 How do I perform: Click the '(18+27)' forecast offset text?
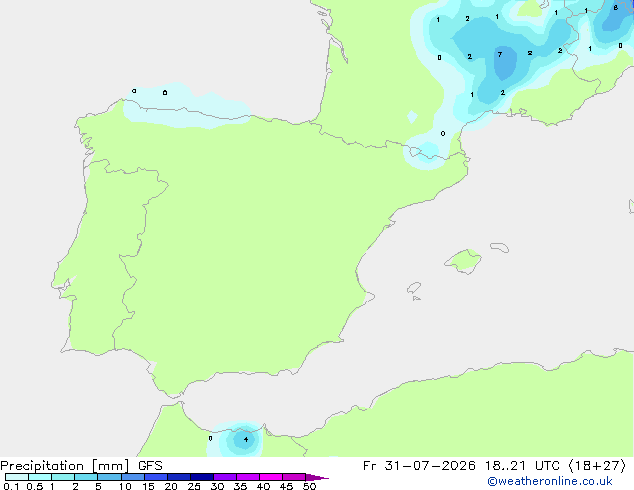click(597, 466)
